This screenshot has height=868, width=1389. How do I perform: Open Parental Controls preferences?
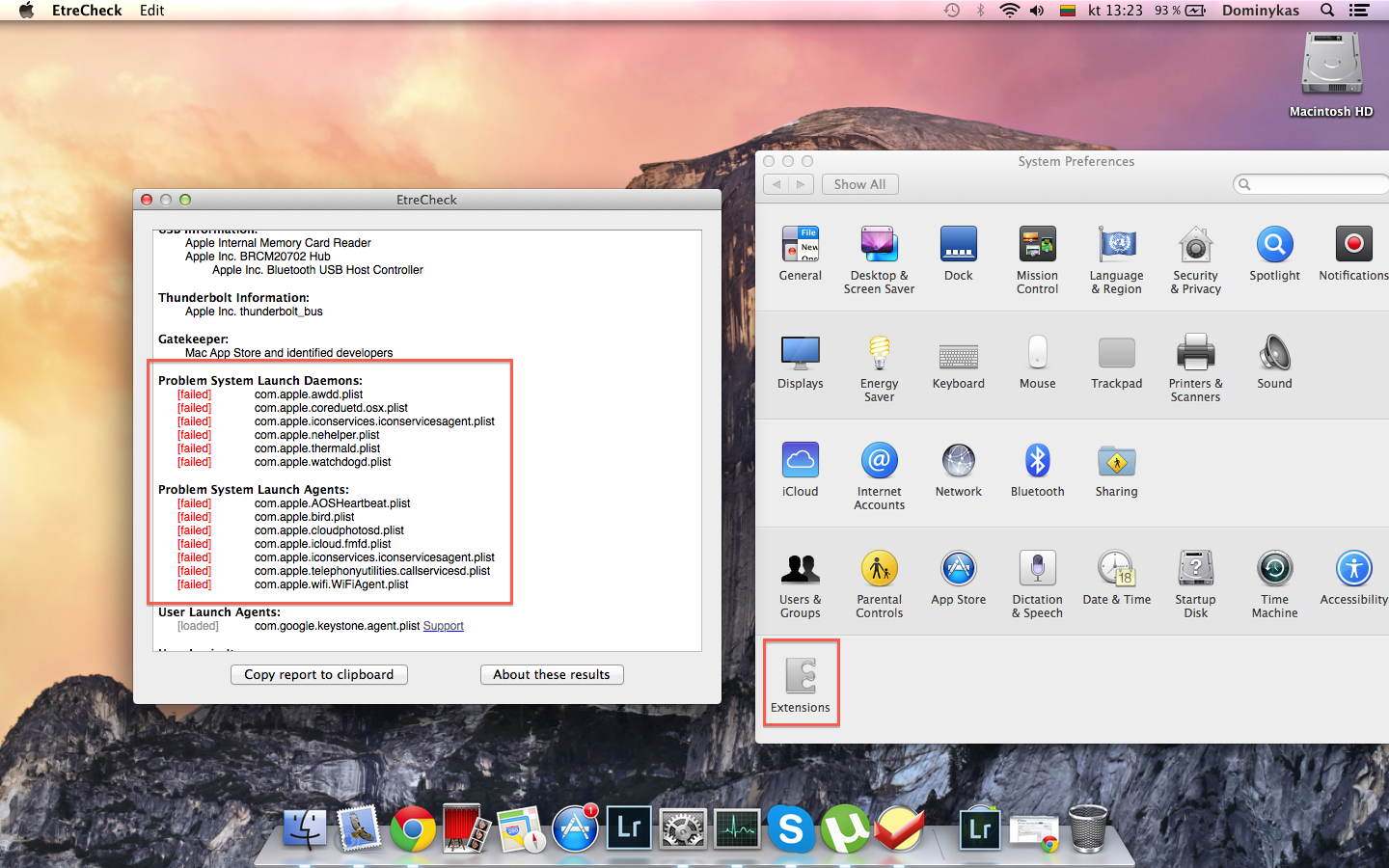(x=879, y=584)
